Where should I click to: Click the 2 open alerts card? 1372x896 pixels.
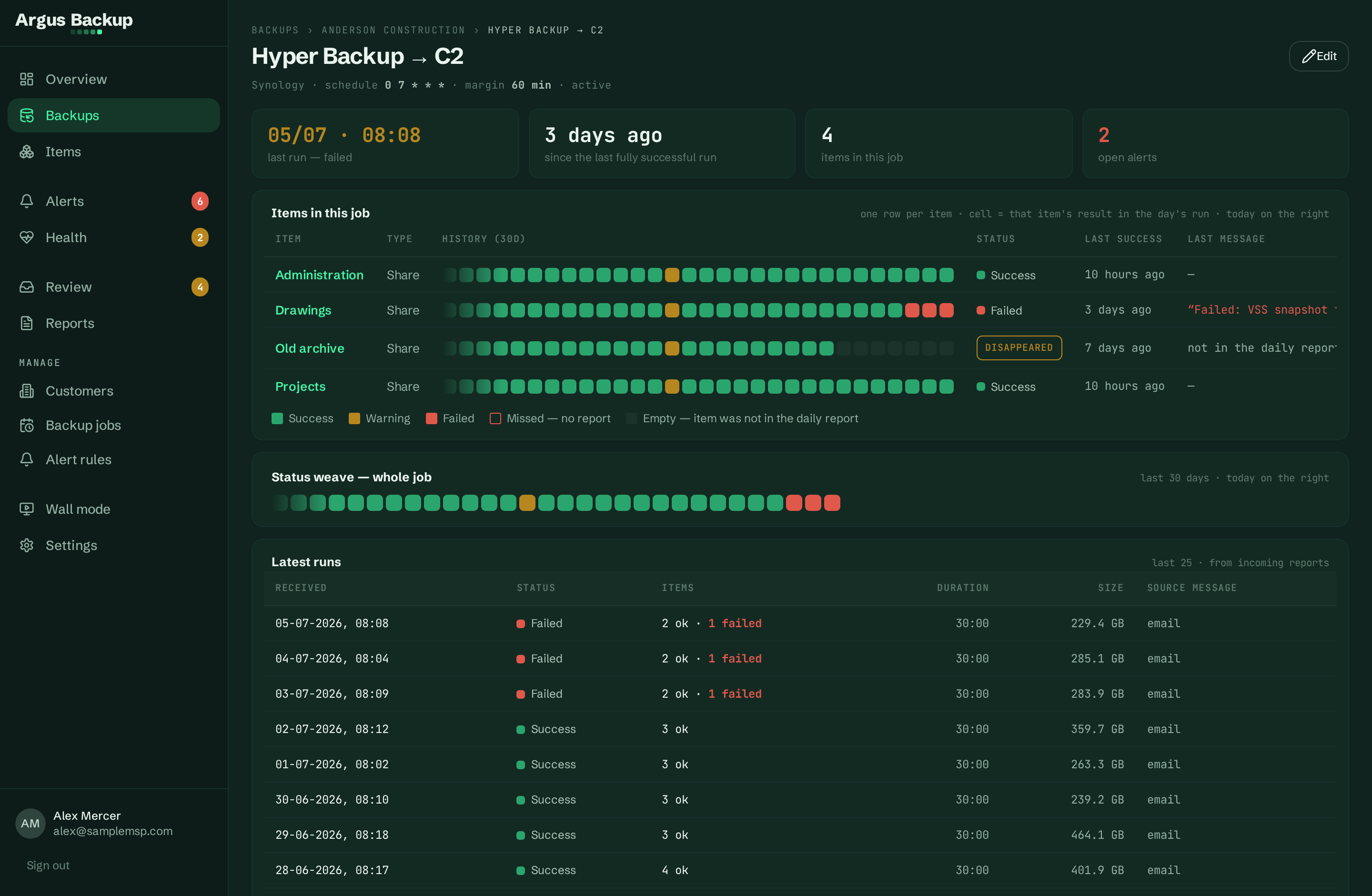click(x=1215, y=143)
